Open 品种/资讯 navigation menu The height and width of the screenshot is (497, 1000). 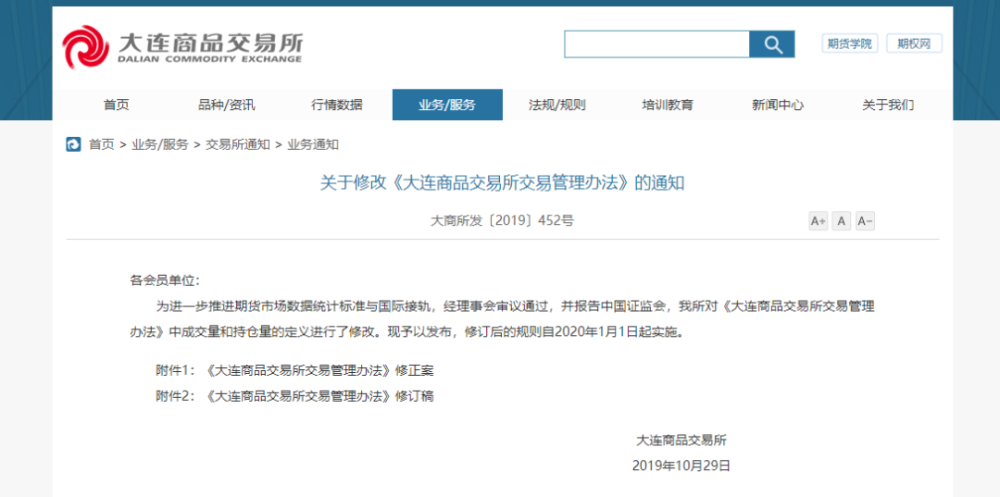tap(226, 105)
